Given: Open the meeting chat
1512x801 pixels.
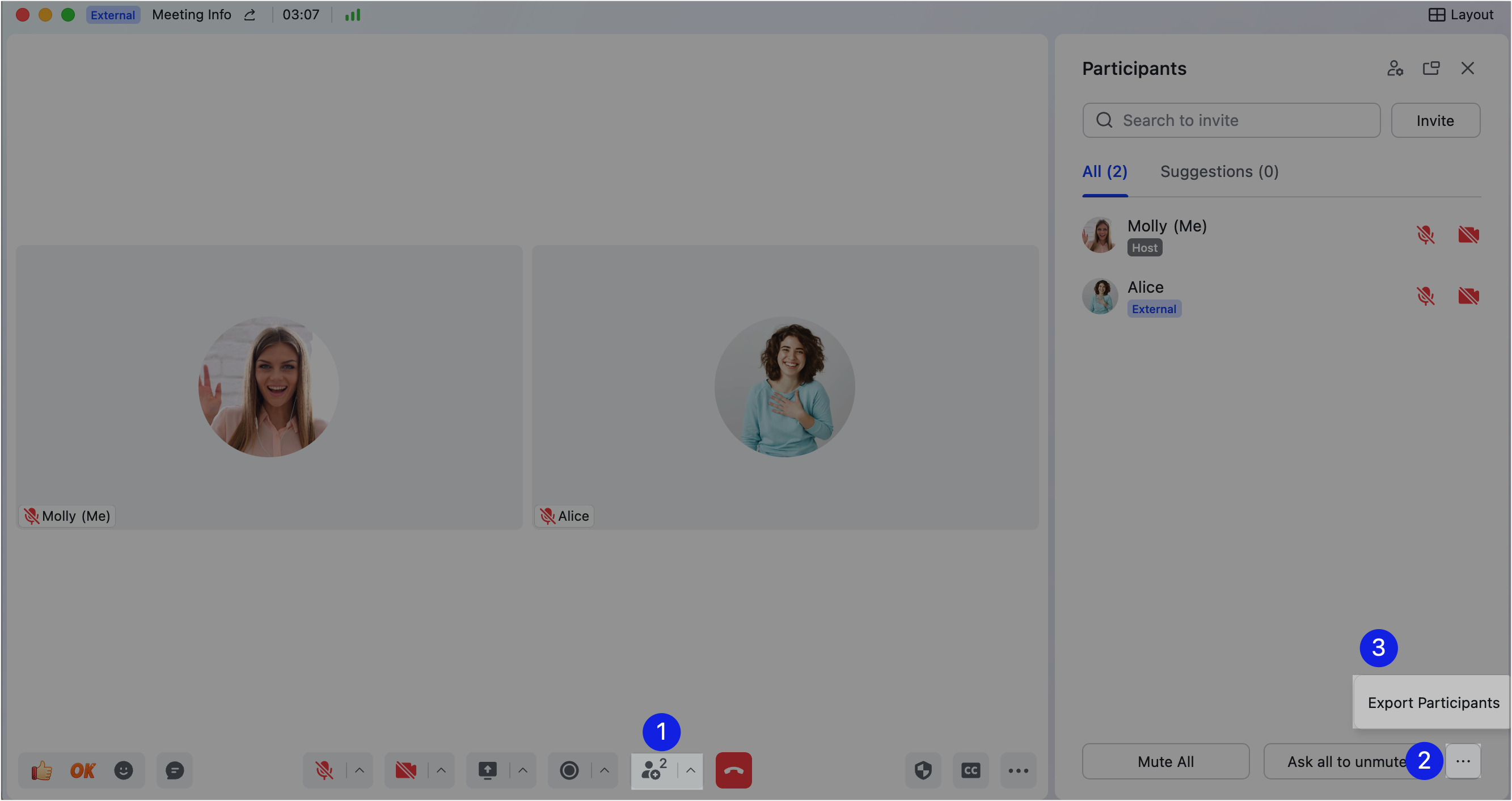Looking at the screenshot, I should (x=174, y=770).
